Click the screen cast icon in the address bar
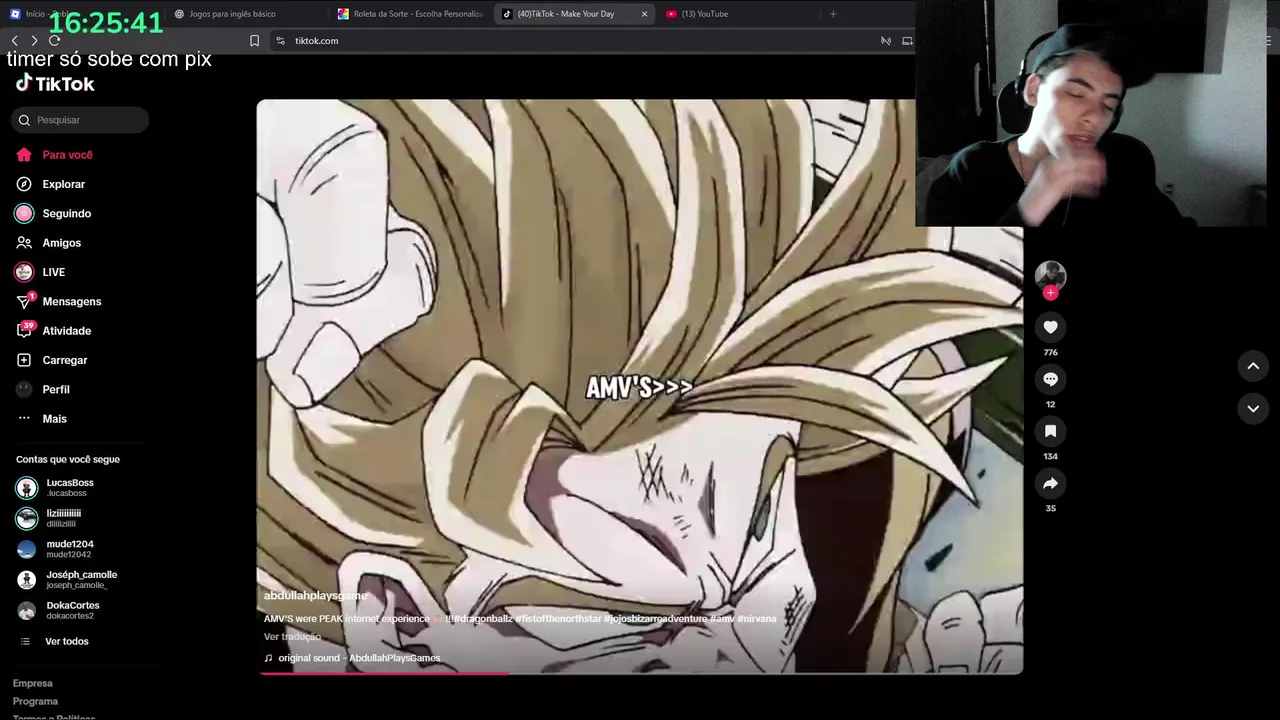 (907, 41)
